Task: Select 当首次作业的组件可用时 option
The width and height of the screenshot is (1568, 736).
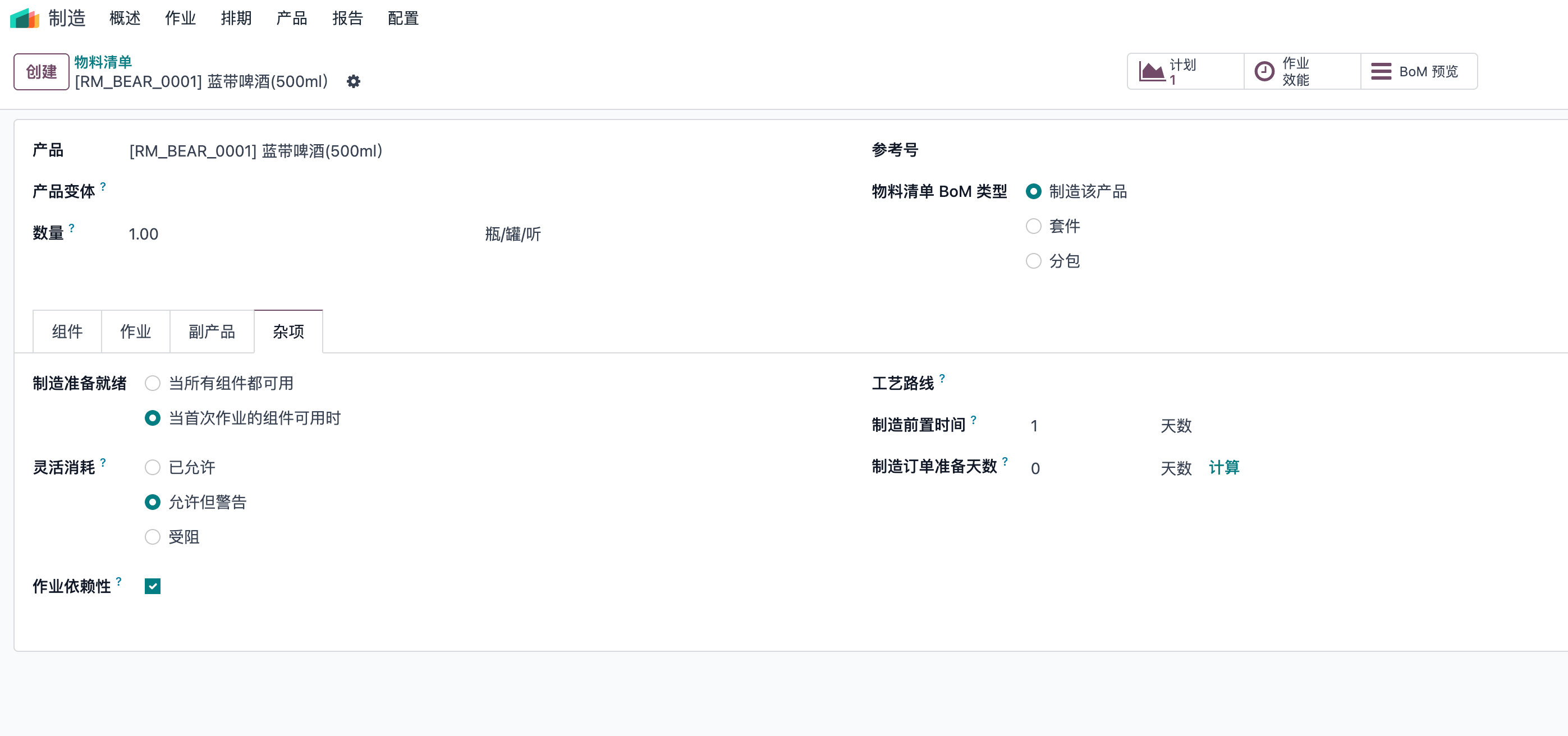Action: pyautogui.click(x=153, y=418)
